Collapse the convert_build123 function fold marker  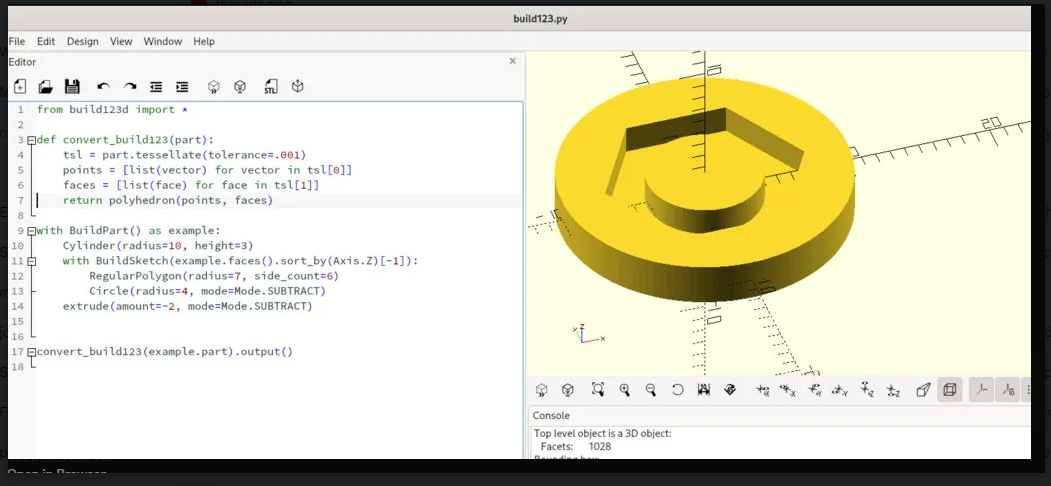pos(32,140)
